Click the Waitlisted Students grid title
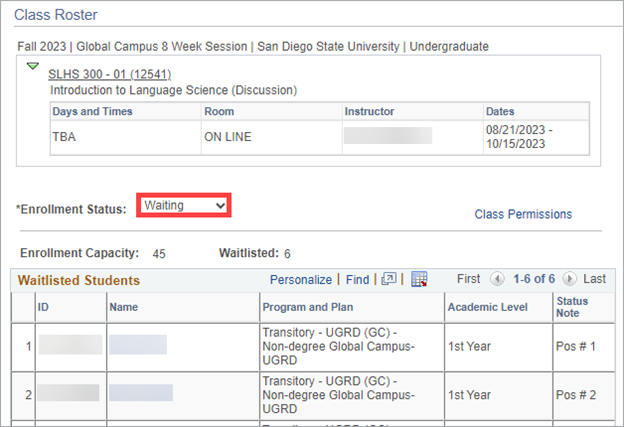 [x=79, y=280]
